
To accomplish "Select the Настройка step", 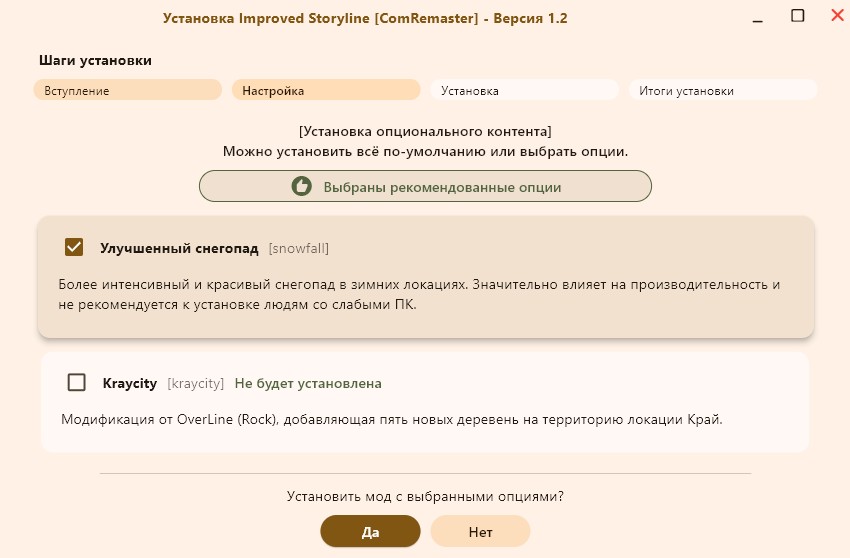I will click(x=325, y=90).
